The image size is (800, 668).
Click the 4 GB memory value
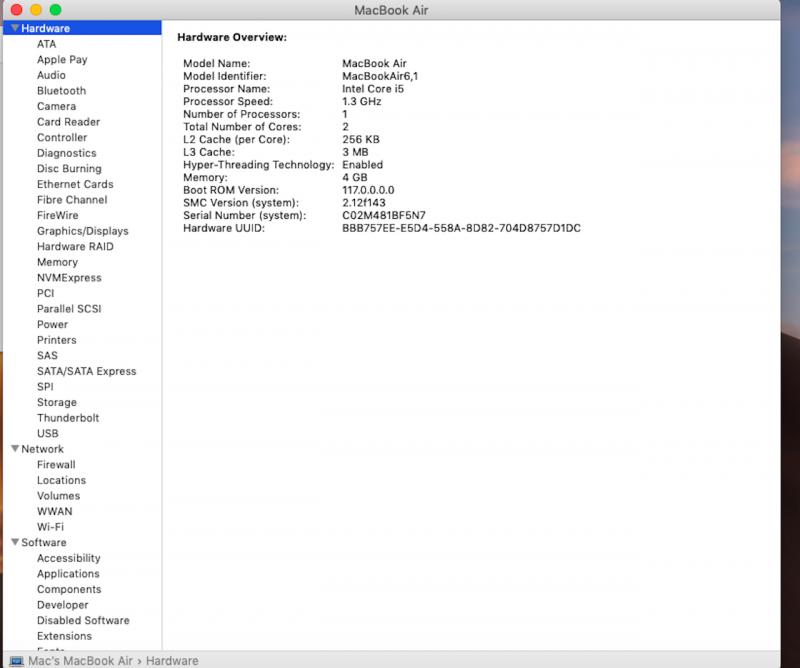[x=355, y=178]
